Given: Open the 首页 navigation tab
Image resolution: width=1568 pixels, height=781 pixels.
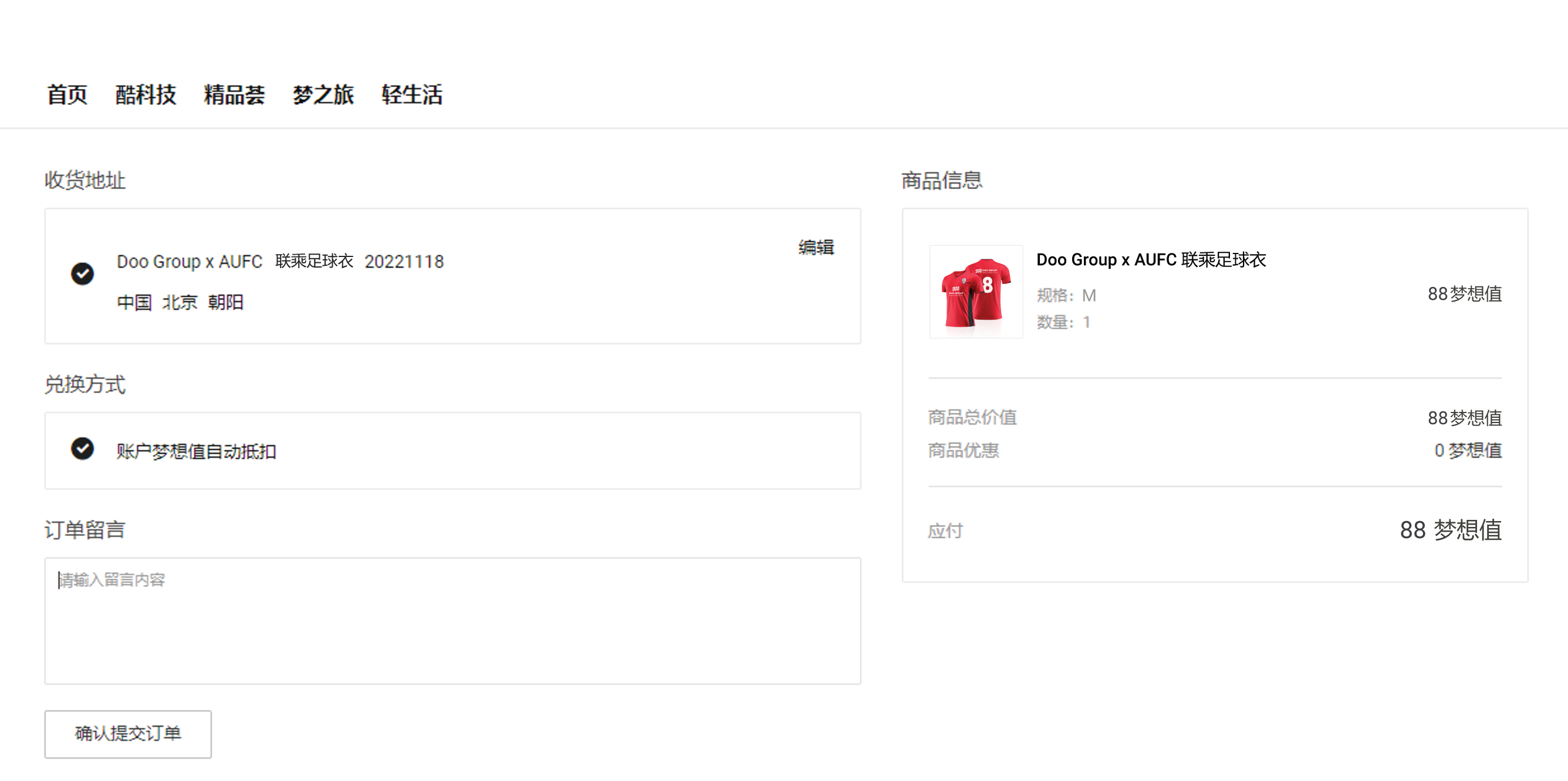Looking at the screenshot, I should click(67, 95).
